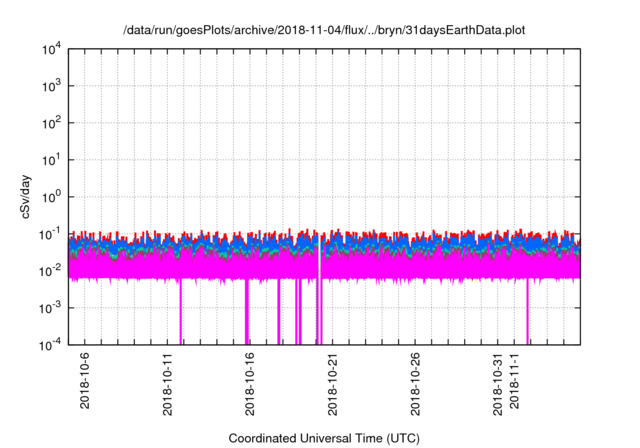Click the 10^2 y-axis tick label
This screenshot has height=448, width=640.
click(x=52, y=124)
